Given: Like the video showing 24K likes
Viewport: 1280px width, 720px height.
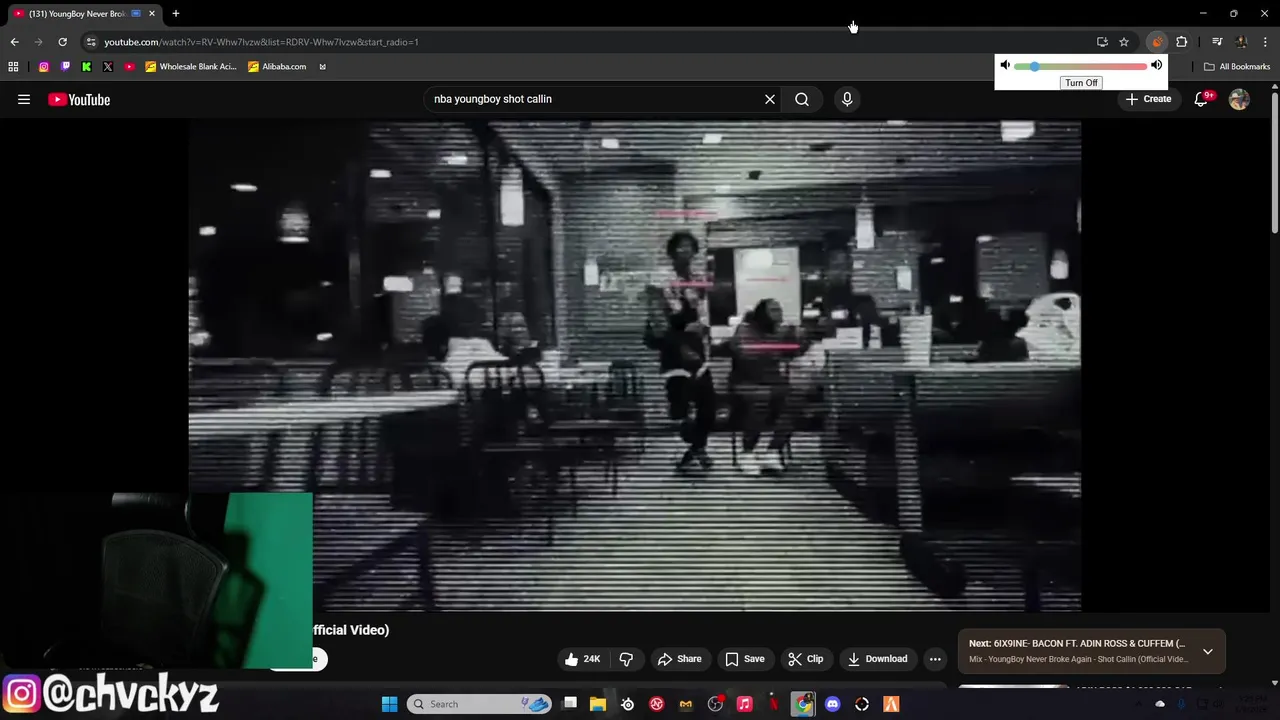Looking at the screenshot, I should [582, 659].
